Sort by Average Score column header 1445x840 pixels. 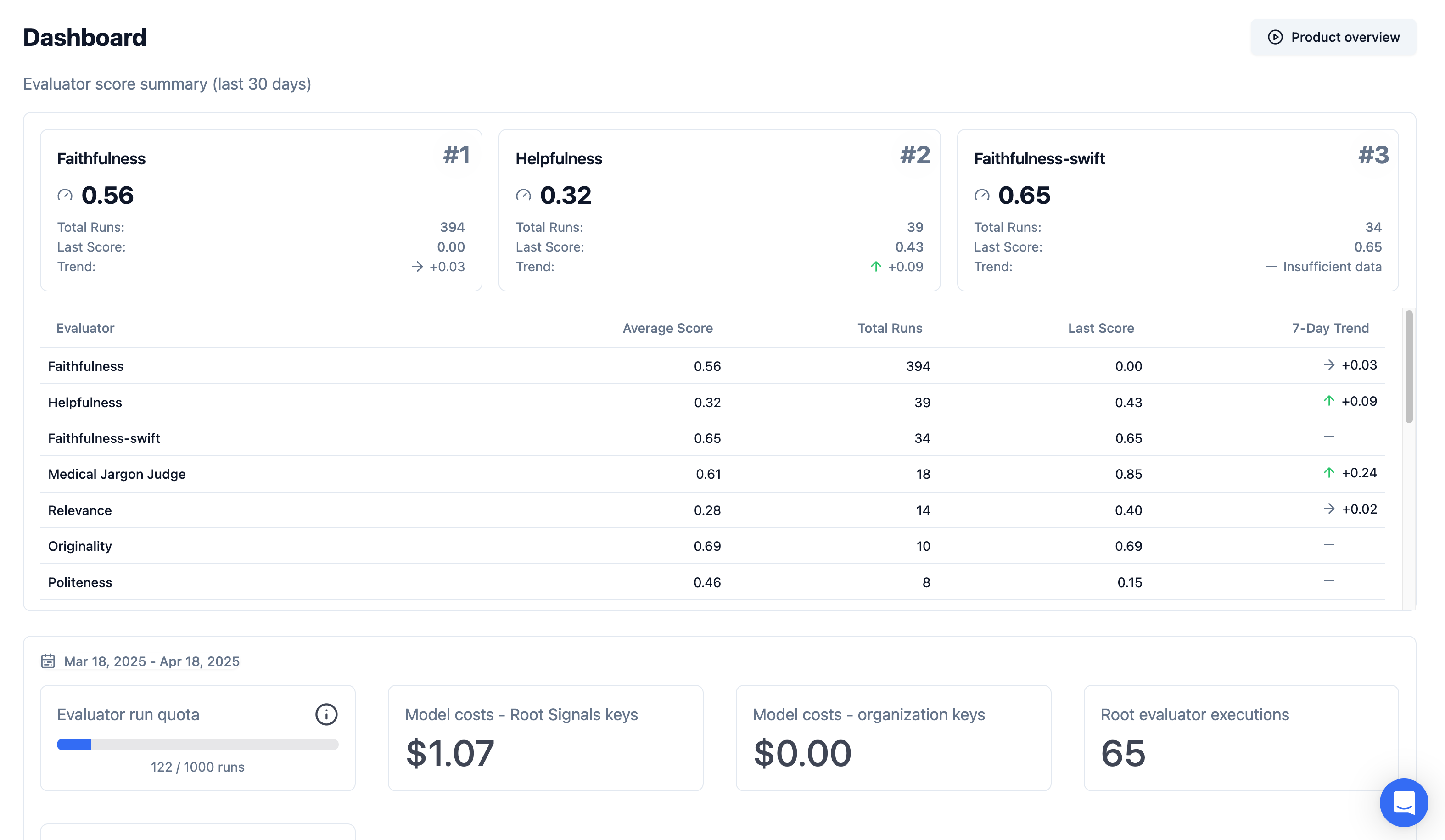coord(667,328)
